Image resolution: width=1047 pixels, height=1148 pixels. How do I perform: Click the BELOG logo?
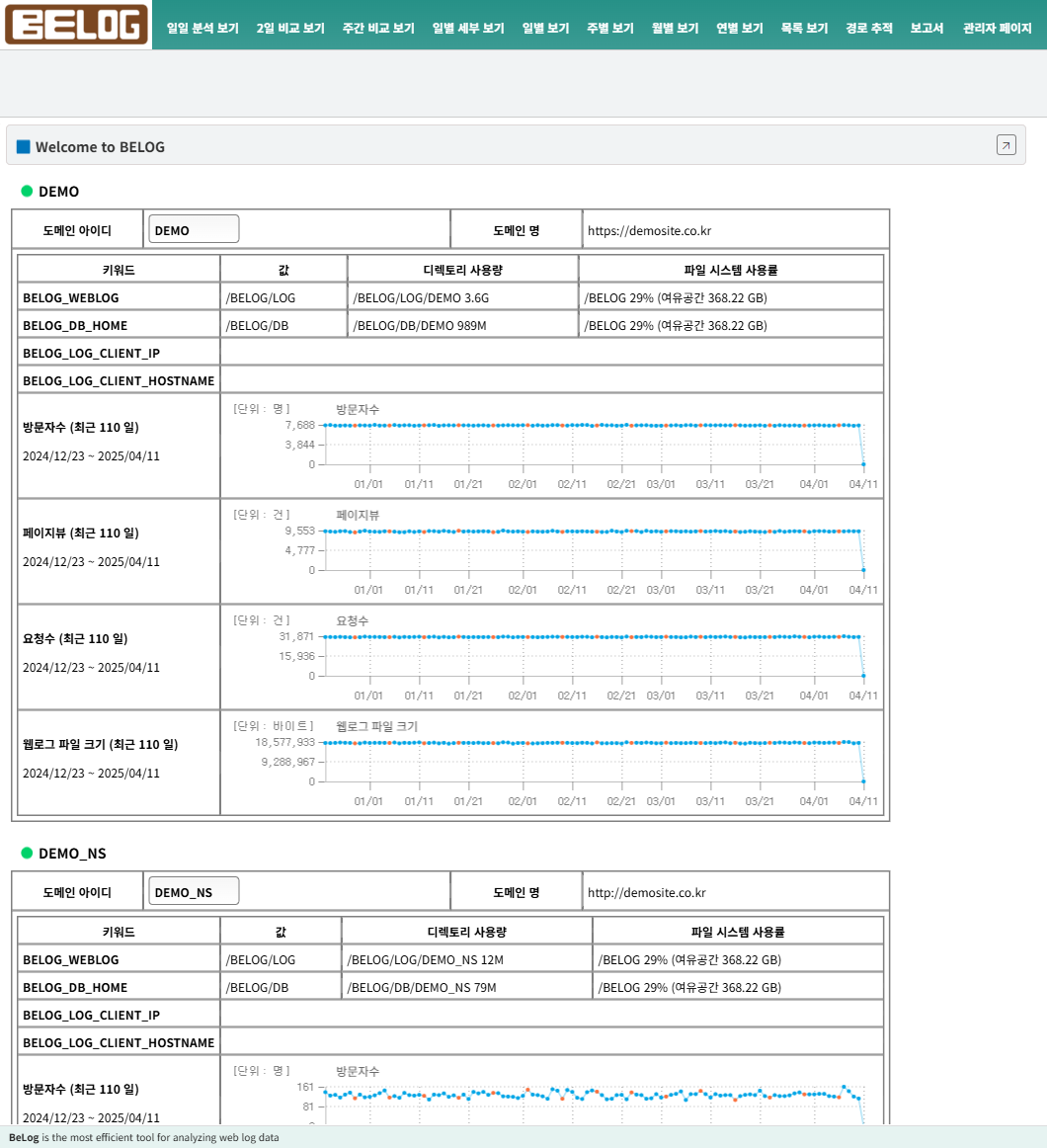[76, 25]
